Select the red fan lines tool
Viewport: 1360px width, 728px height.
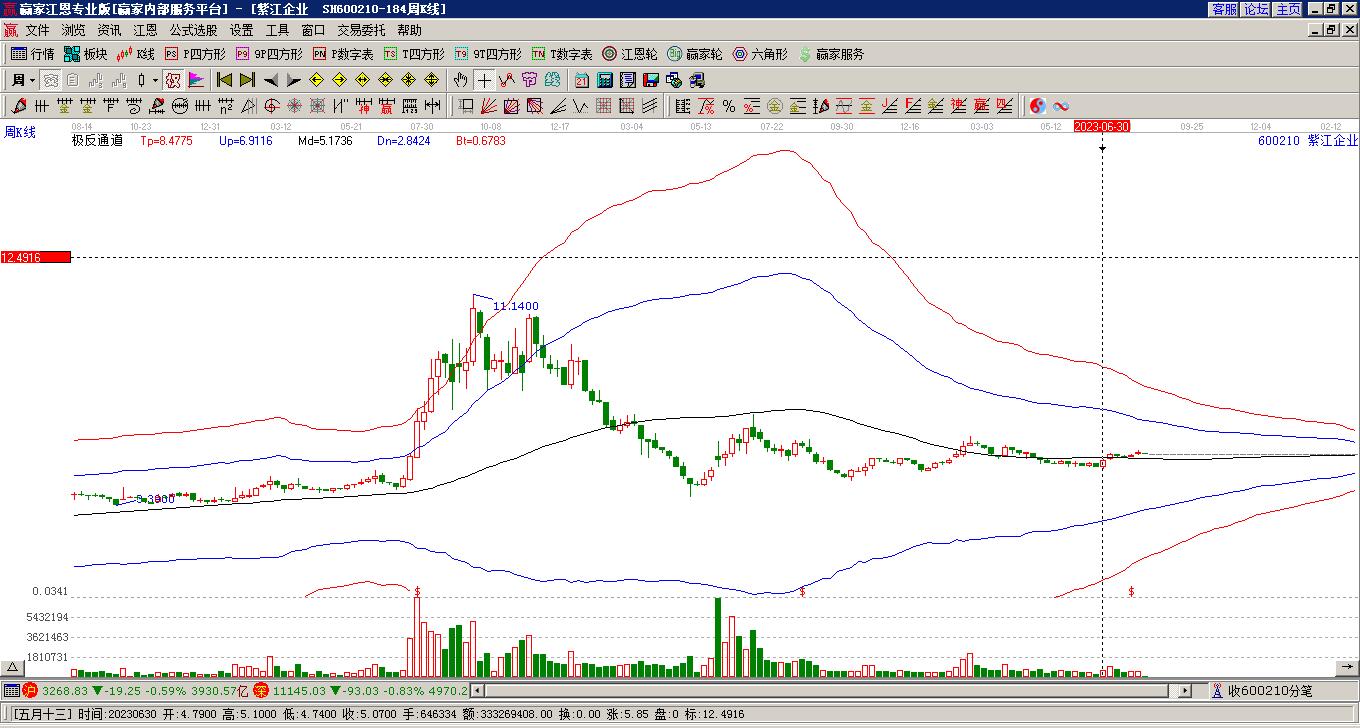coord(489,106)
